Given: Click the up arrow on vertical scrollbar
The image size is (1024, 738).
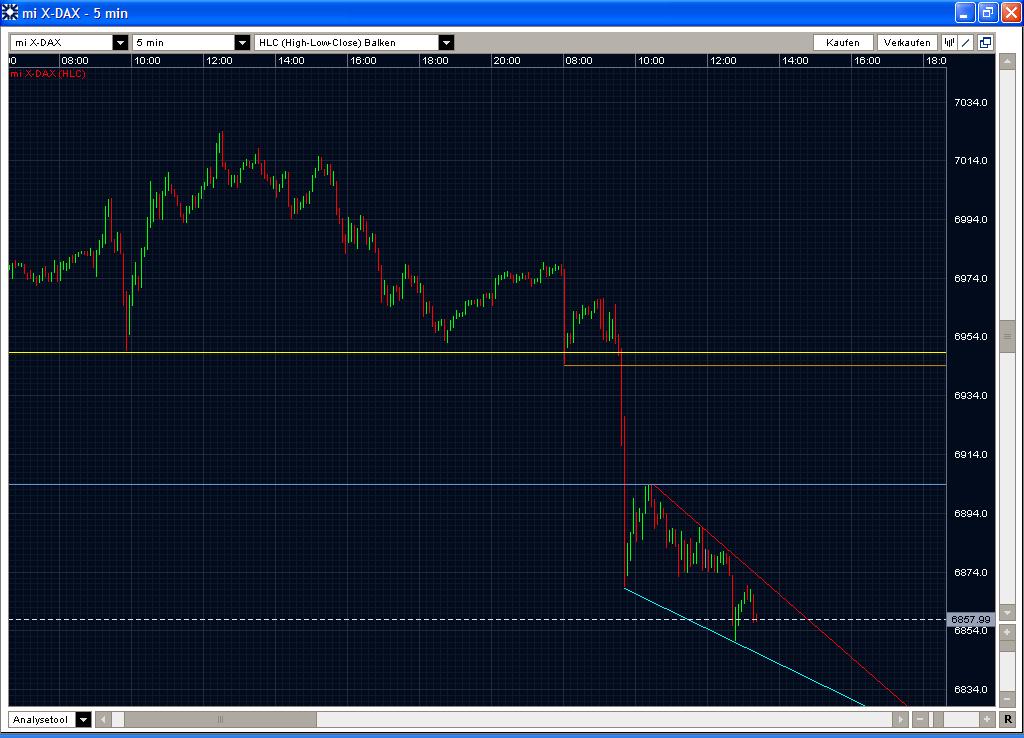Looking at the screenshot, I should [x=1006, y=59].
